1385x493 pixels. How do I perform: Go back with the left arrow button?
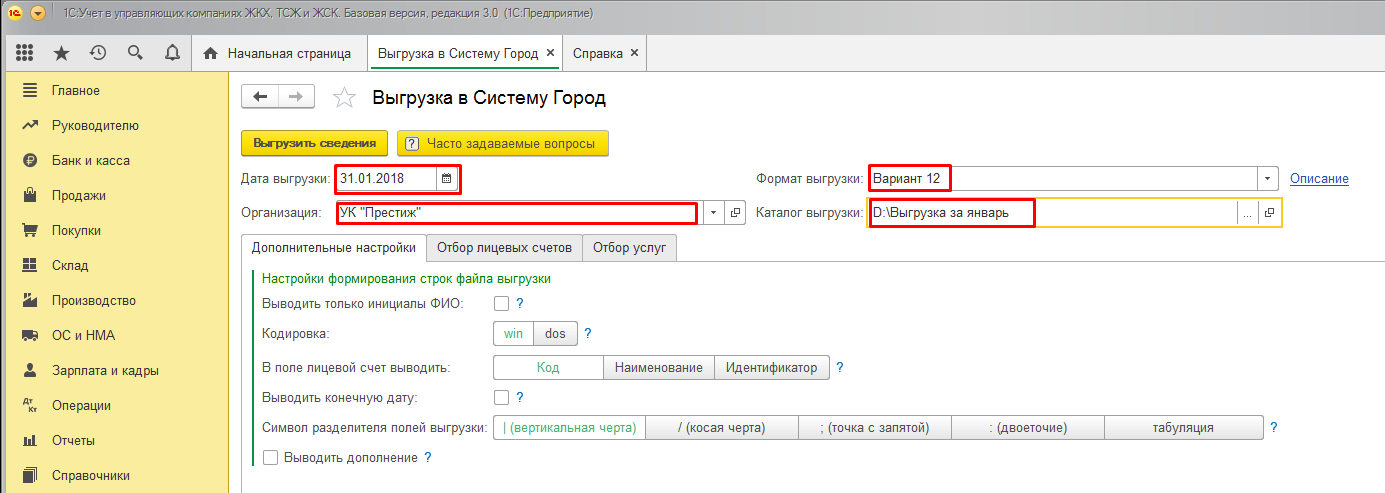point(261,97)
